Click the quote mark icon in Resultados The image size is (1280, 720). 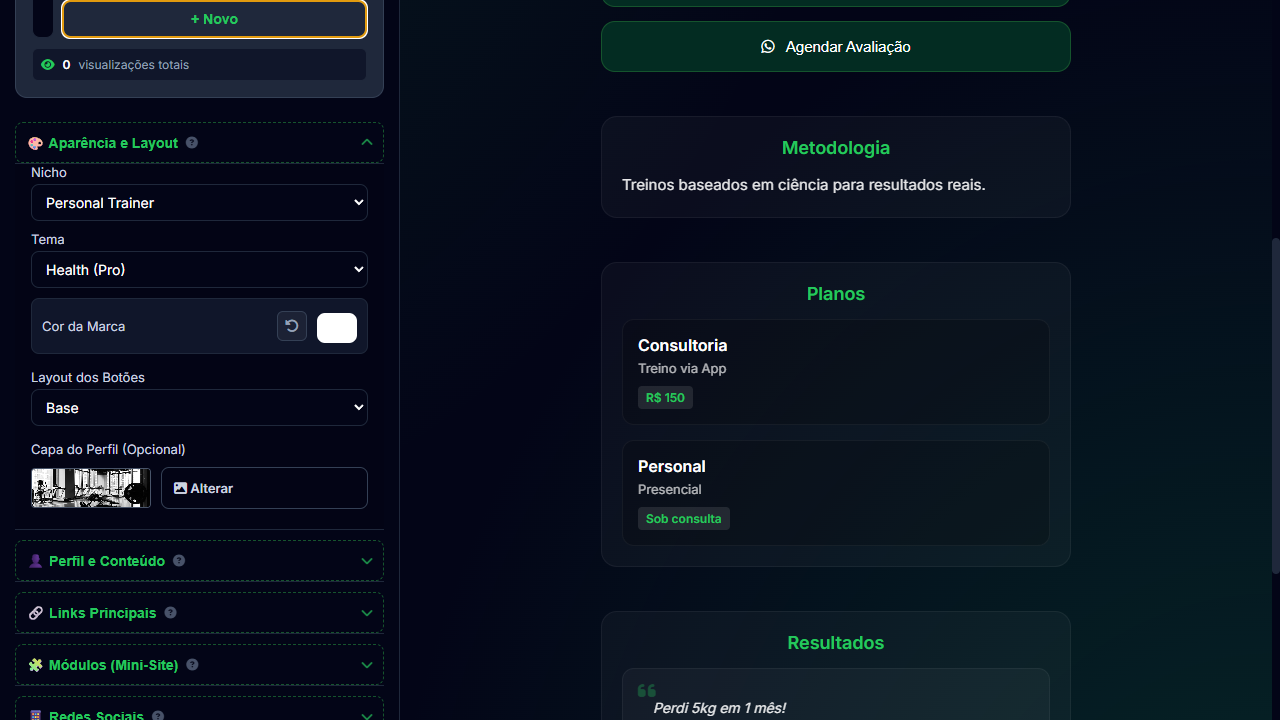646,690
